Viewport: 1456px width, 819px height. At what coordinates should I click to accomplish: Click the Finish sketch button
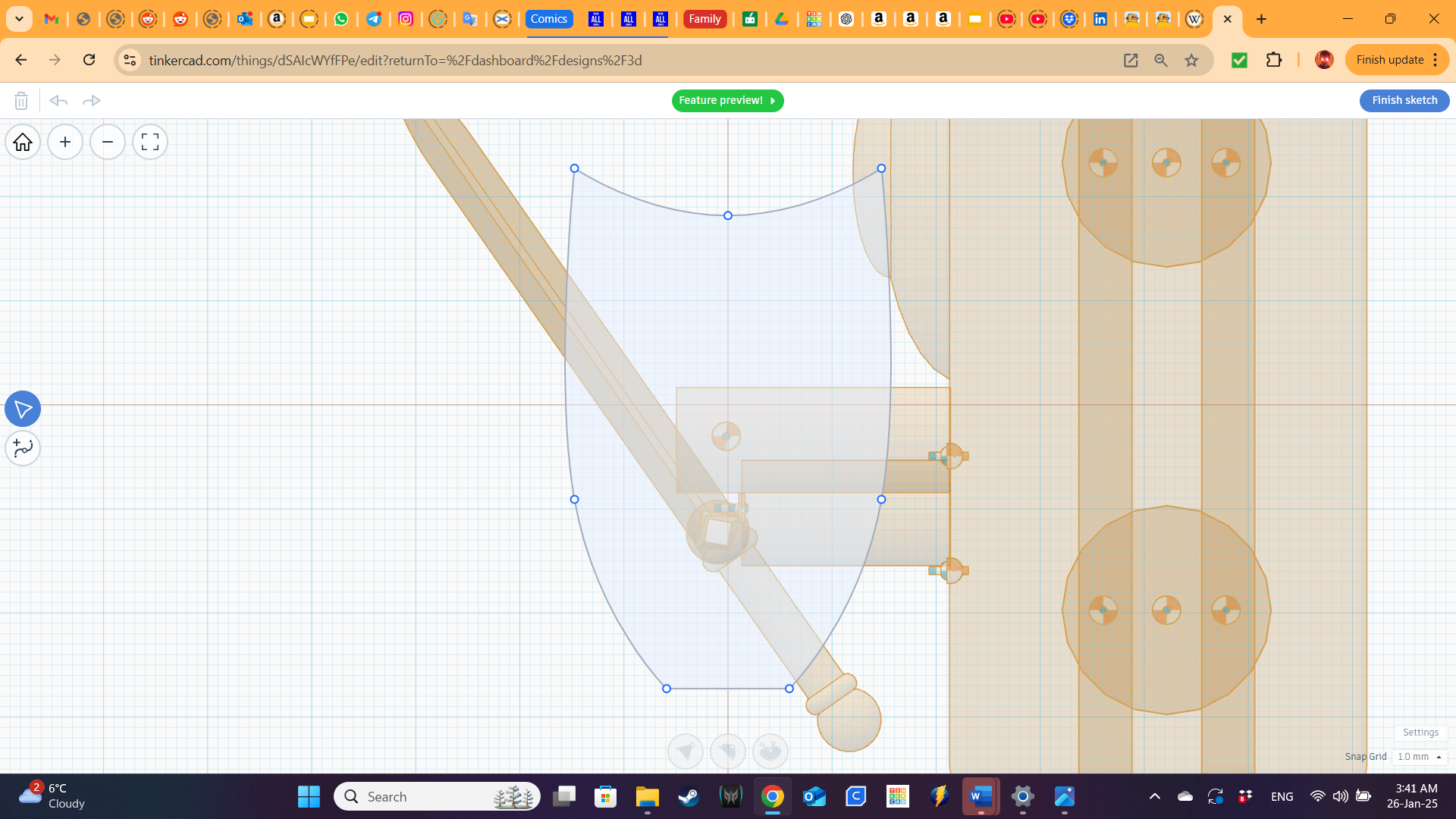(x=1404, y=100)
